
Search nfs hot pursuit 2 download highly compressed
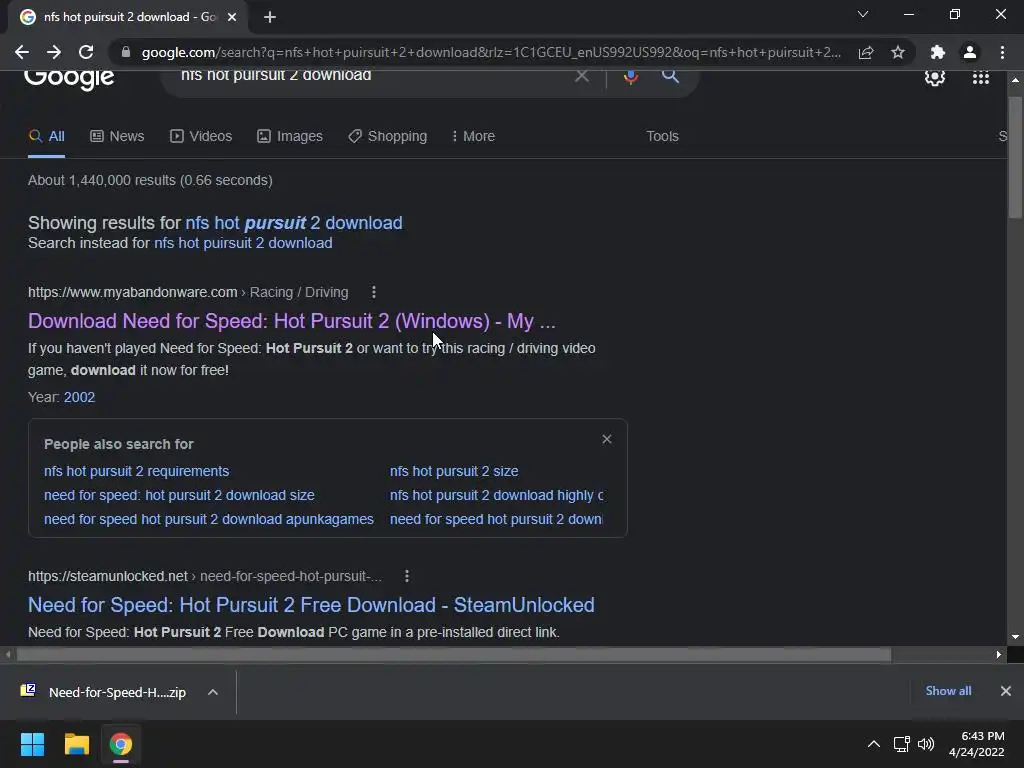(x=496, y=495)
